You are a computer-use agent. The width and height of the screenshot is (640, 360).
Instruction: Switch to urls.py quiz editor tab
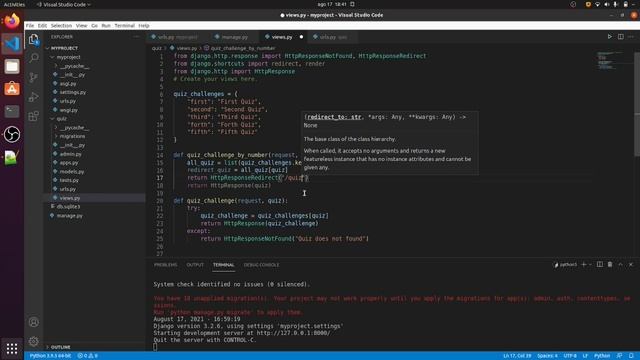(333, 37)
